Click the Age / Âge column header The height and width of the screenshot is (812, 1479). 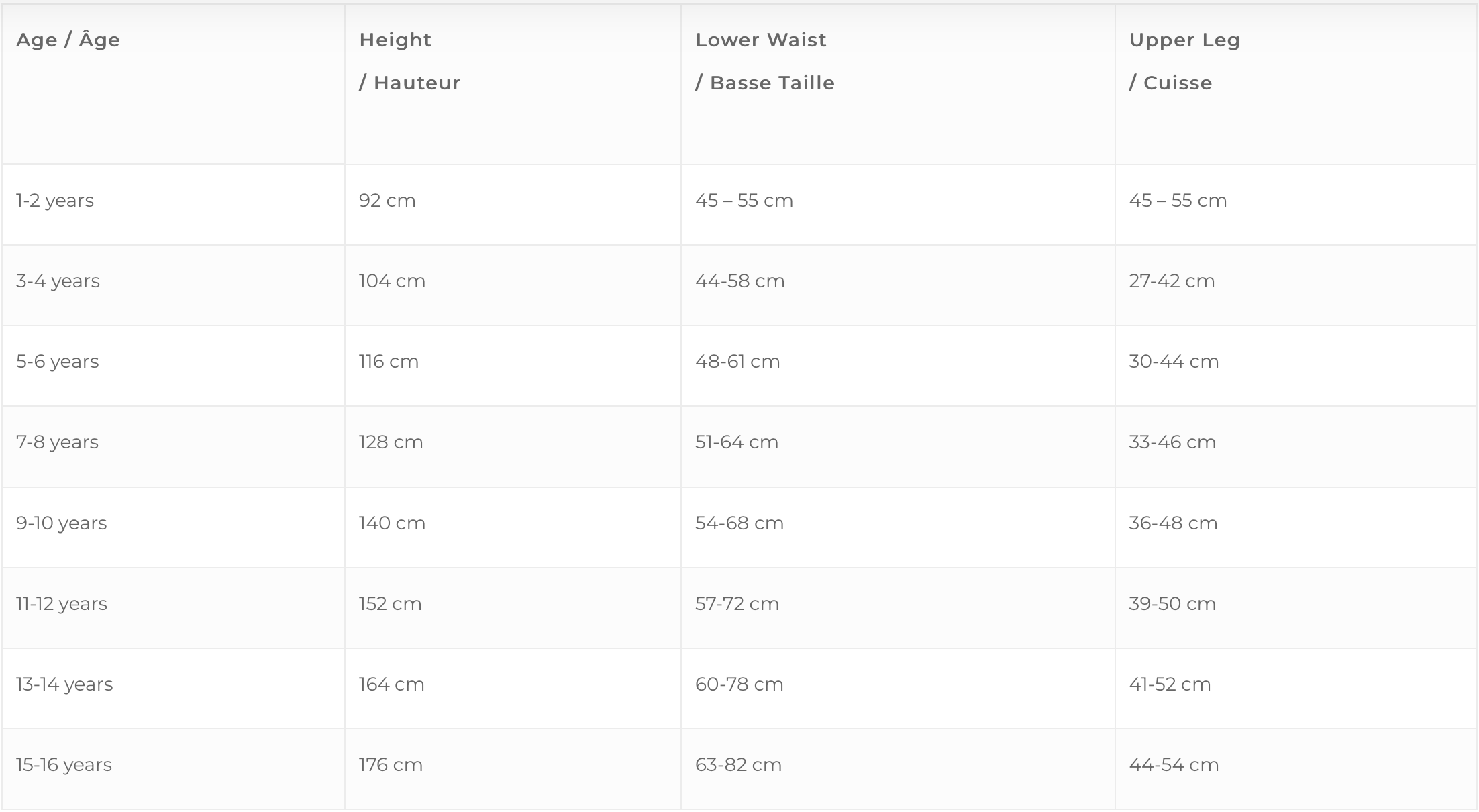[x=68, y=40]
